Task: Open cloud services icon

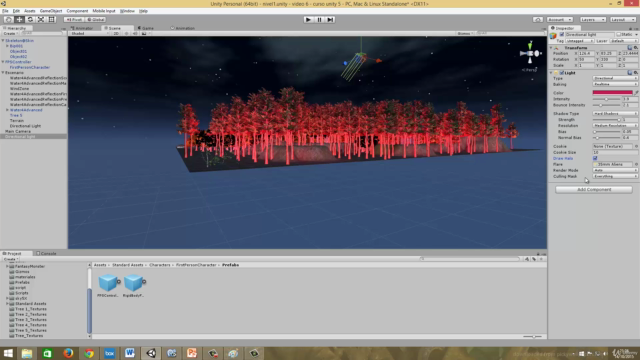Action: click(538, 20)
